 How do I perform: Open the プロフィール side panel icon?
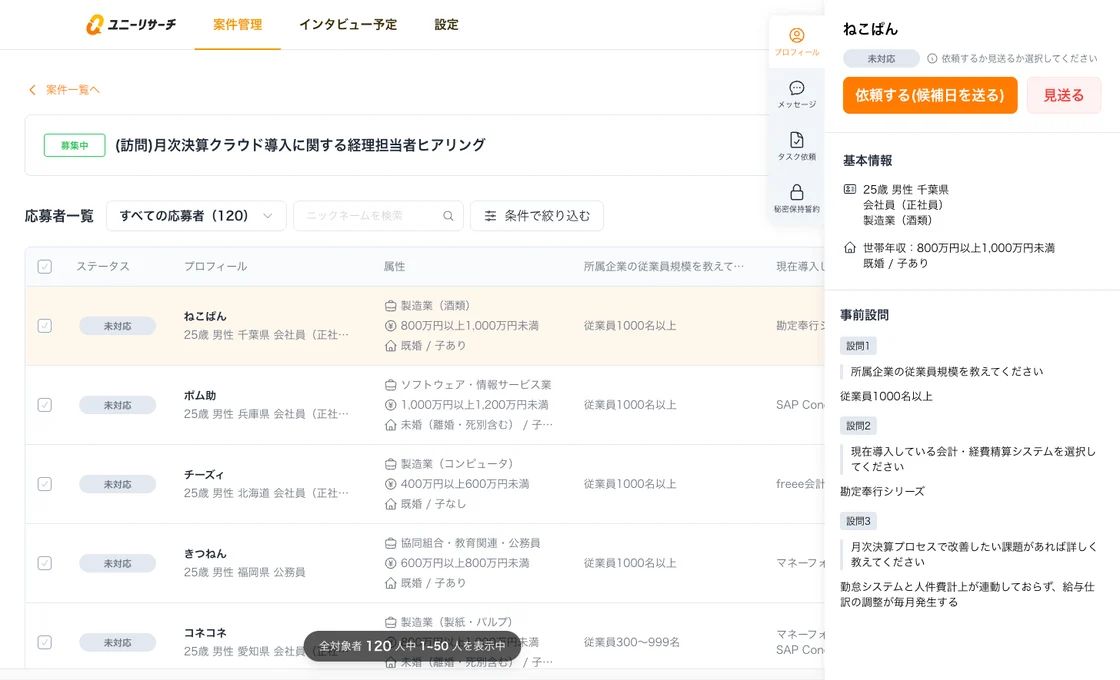796,37
